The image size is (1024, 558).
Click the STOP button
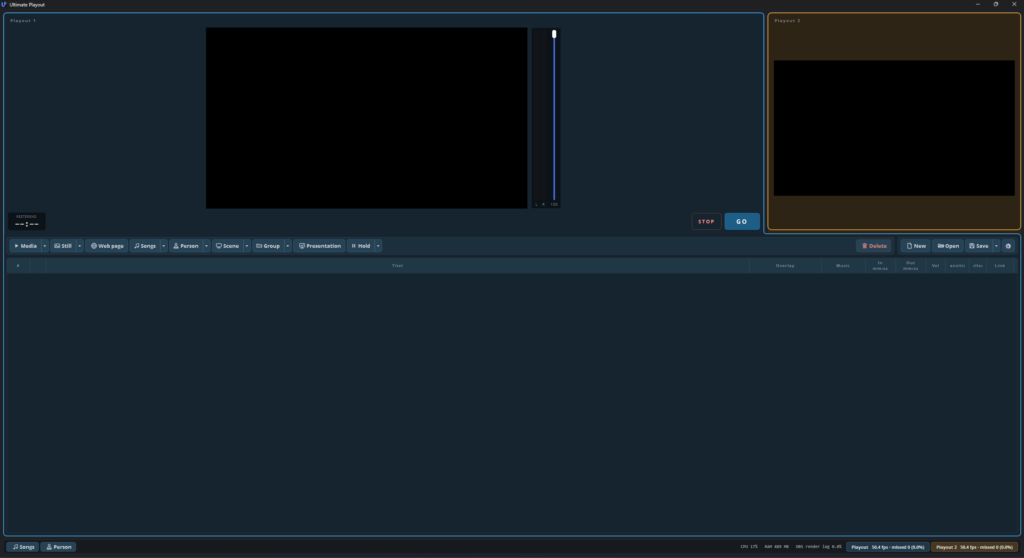click(707, 222)
